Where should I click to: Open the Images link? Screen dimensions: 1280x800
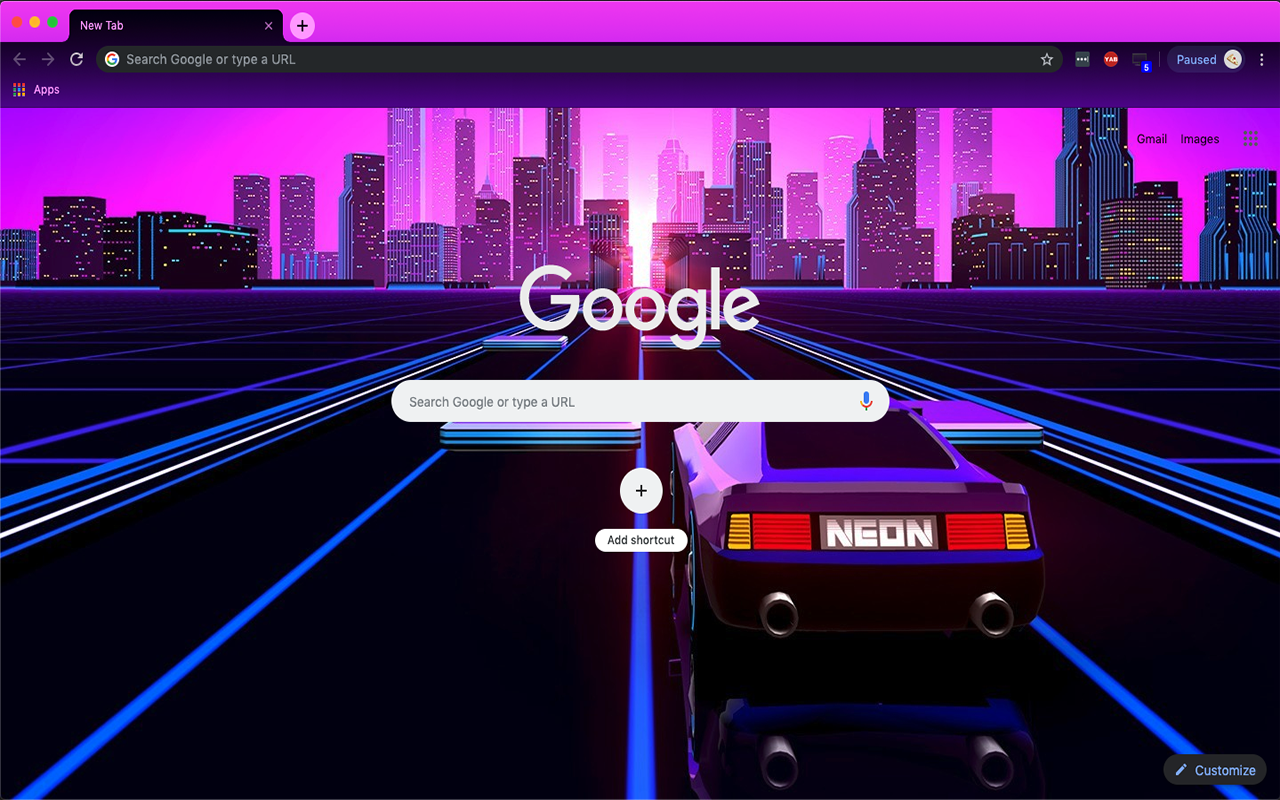[1199, 139]
